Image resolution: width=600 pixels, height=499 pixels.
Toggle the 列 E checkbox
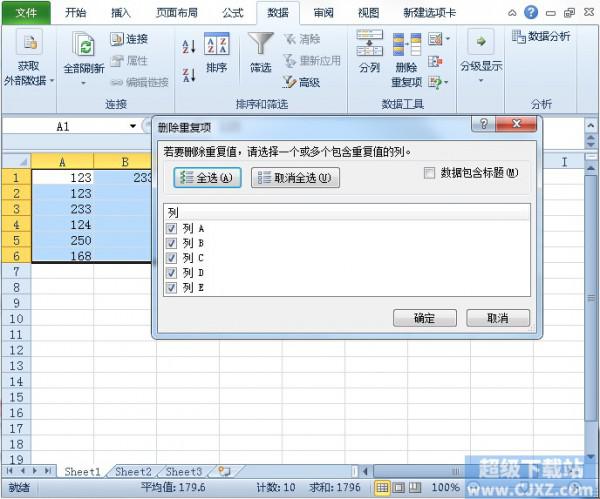(x=173, y=288)
